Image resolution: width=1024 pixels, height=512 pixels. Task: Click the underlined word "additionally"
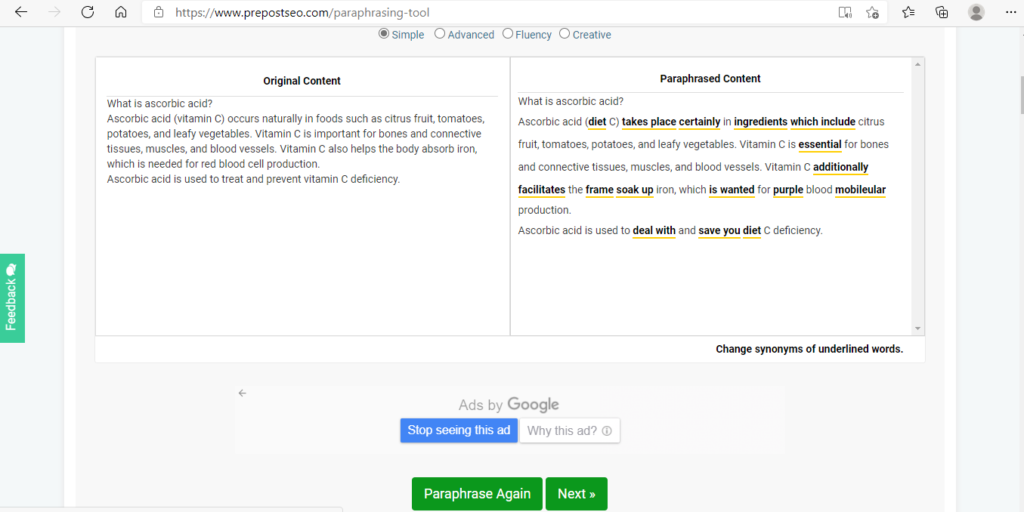[x=840, y=167]
